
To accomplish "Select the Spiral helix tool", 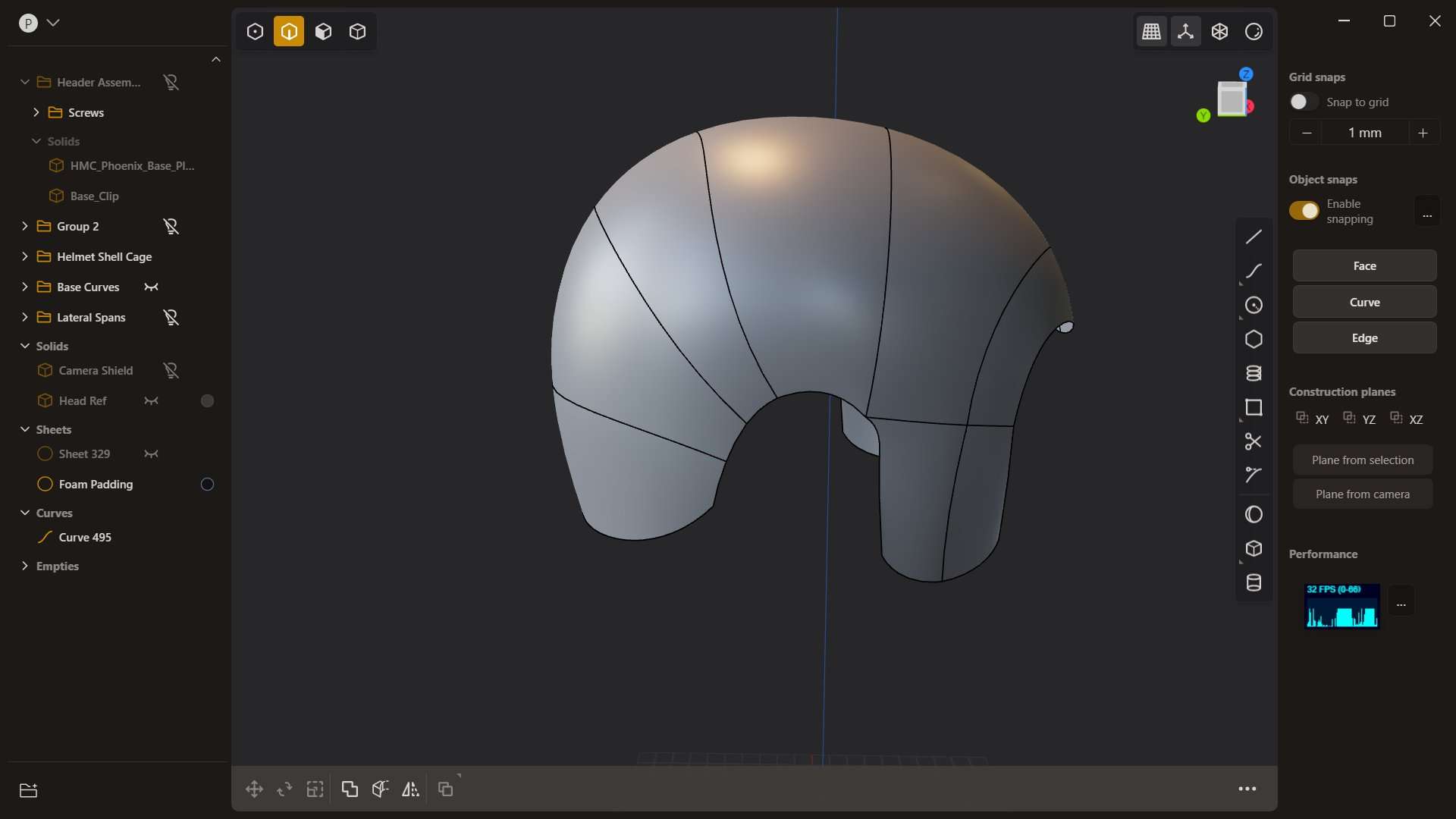I will [x=1254, y=373].
